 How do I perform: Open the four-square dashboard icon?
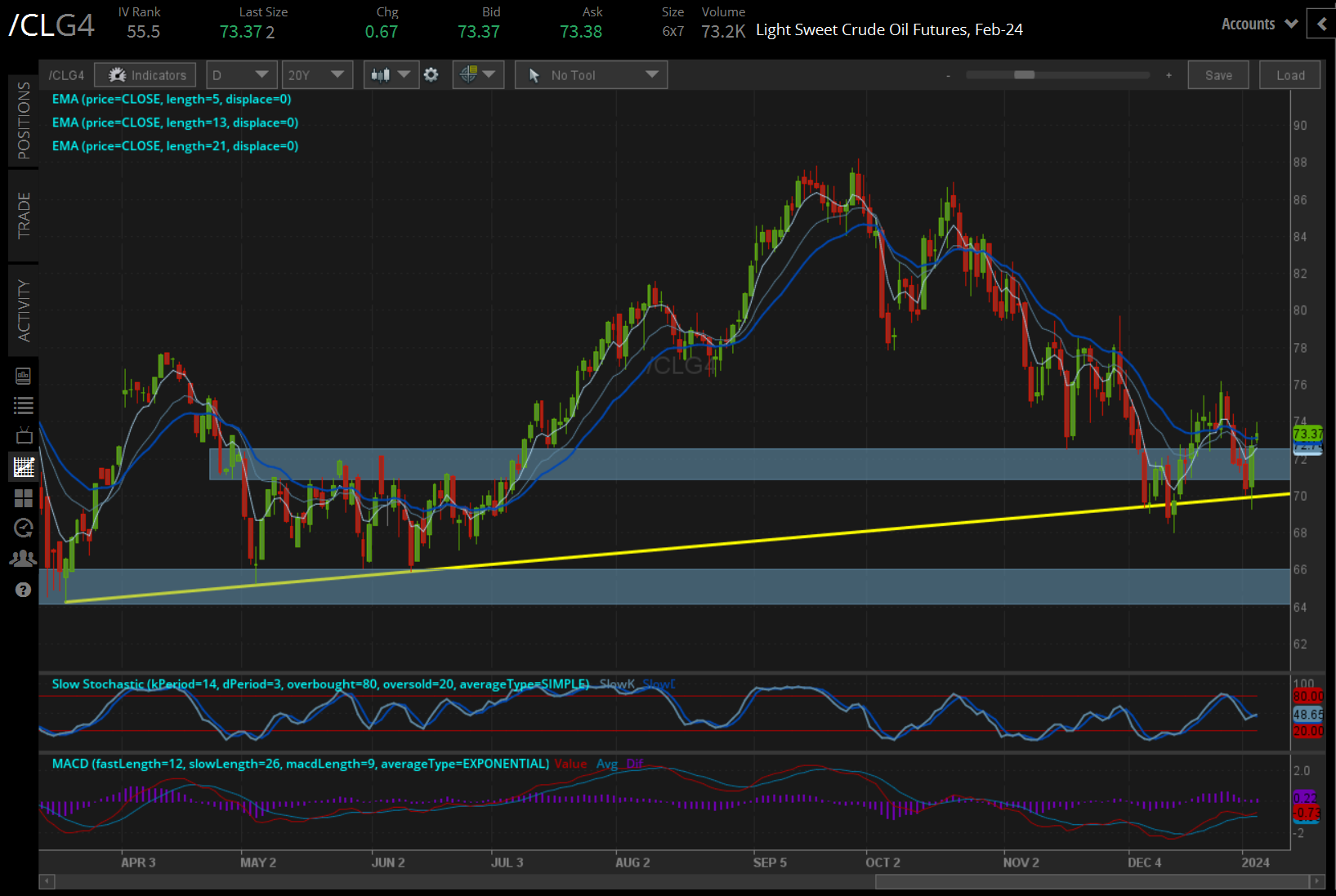pyautogui.click(x=24, y=498)
